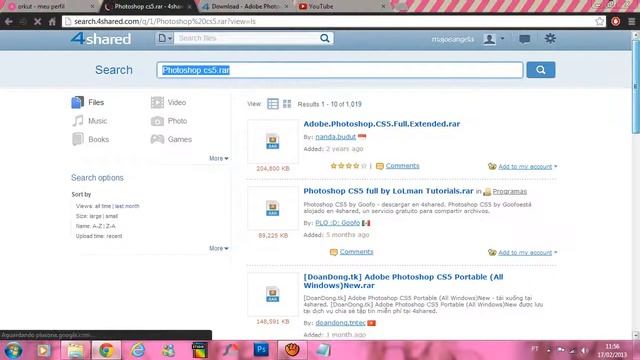Viewport: 640px width, 360px height.
Task: Select the Books category
Action: [90, 139]
